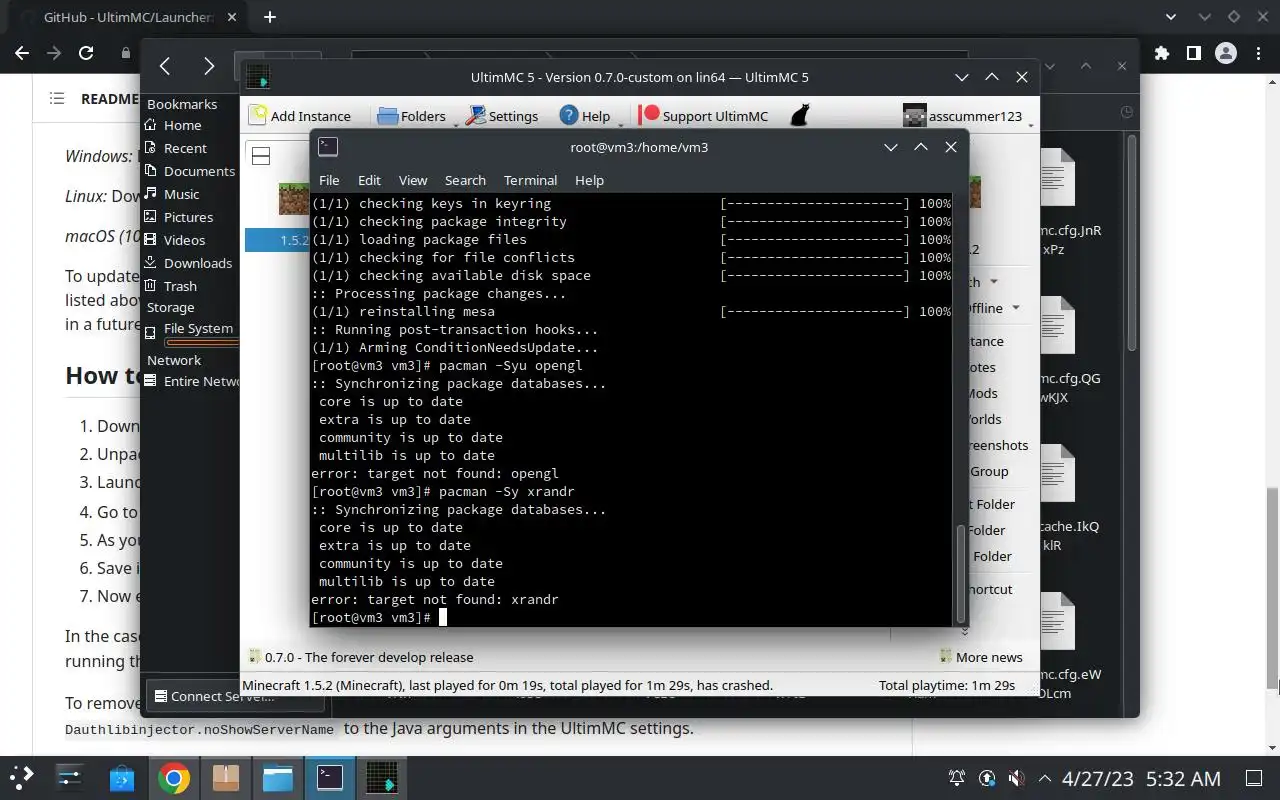The image size is (1280, 800).
Task: Open the terminal File menu
Action: coord(329,180)
